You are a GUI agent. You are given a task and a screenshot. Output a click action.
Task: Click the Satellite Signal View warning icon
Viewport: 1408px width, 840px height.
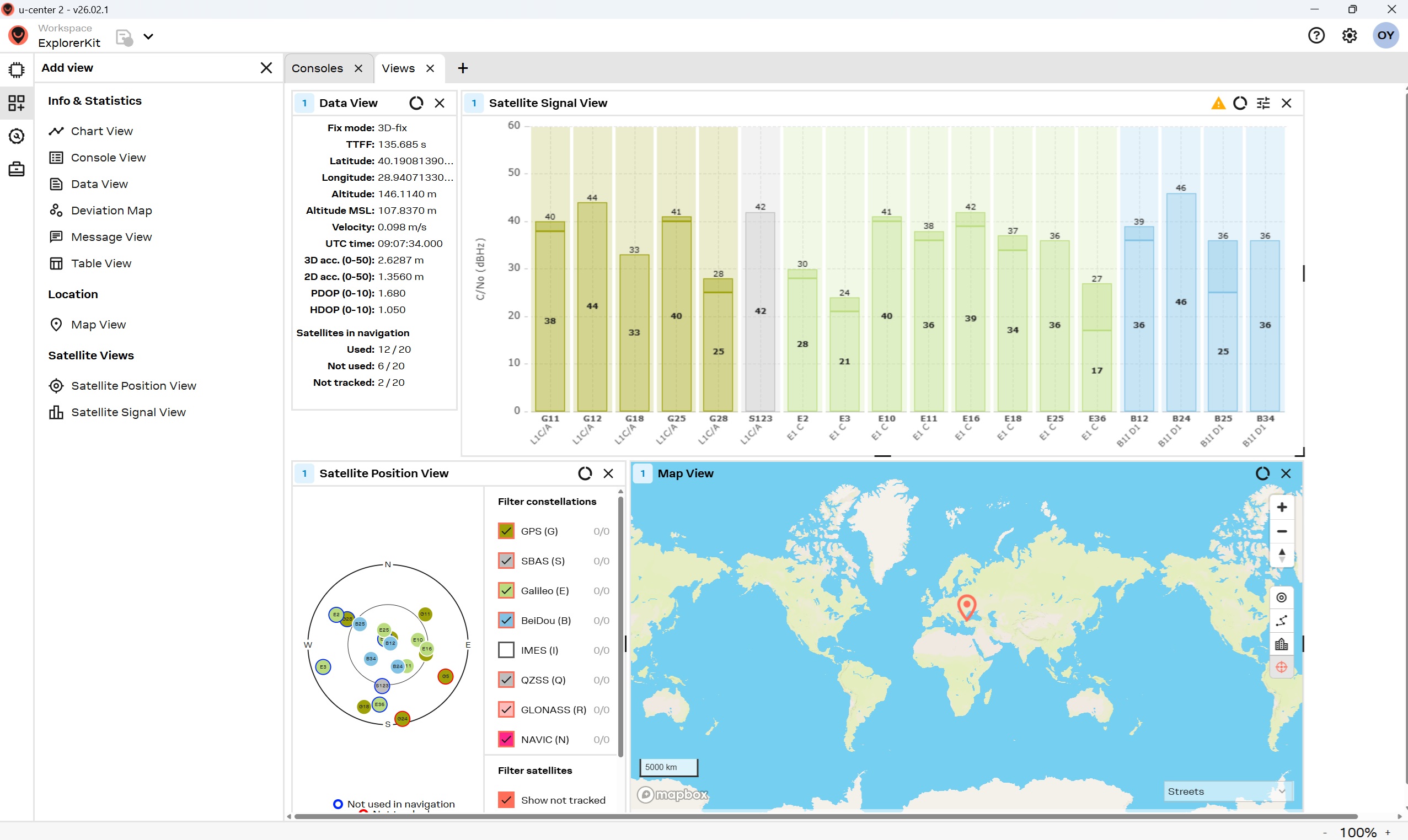coord(1218,103)
